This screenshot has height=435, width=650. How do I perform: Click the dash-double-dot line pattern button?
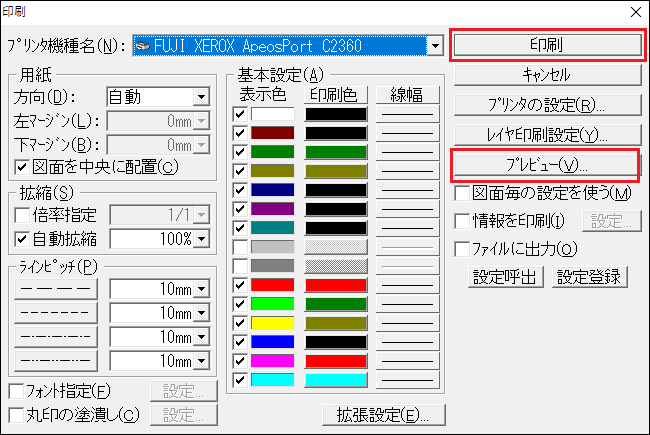(x=56, y=361)
